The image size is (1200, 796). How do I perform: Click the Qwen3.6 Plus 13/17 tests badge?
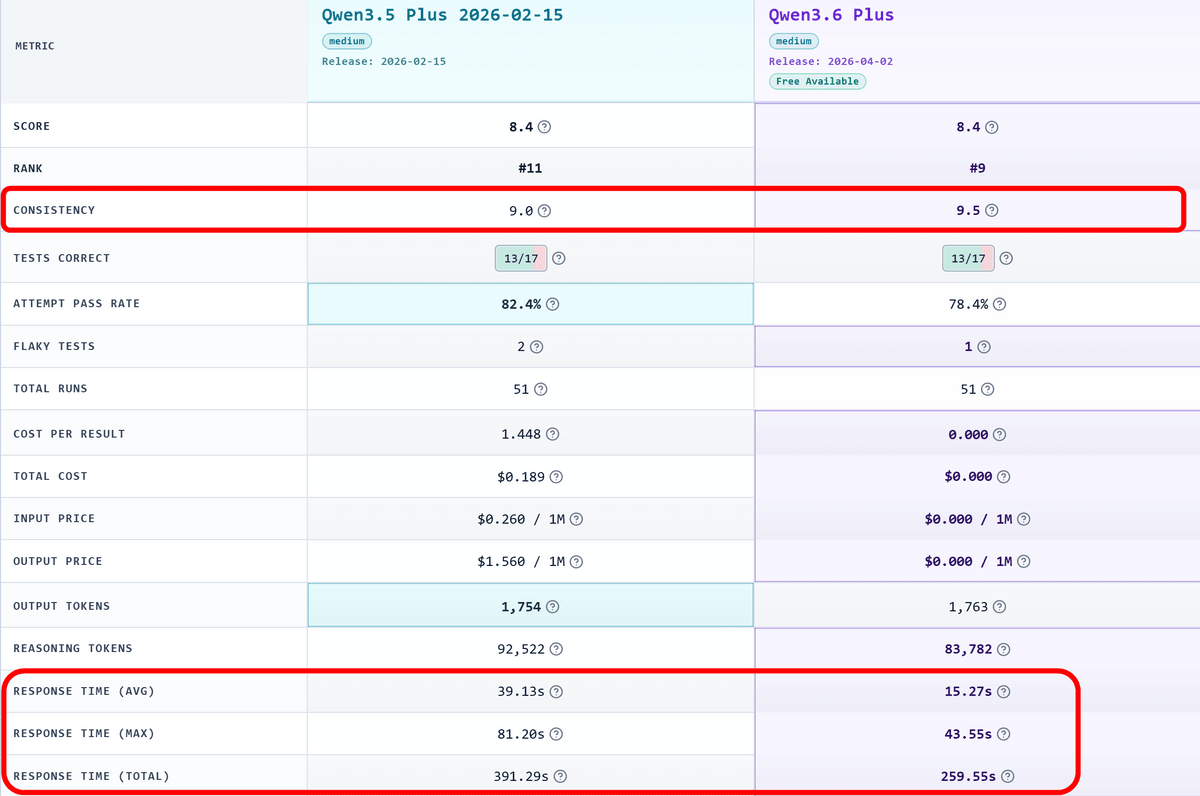coord(967,258)
